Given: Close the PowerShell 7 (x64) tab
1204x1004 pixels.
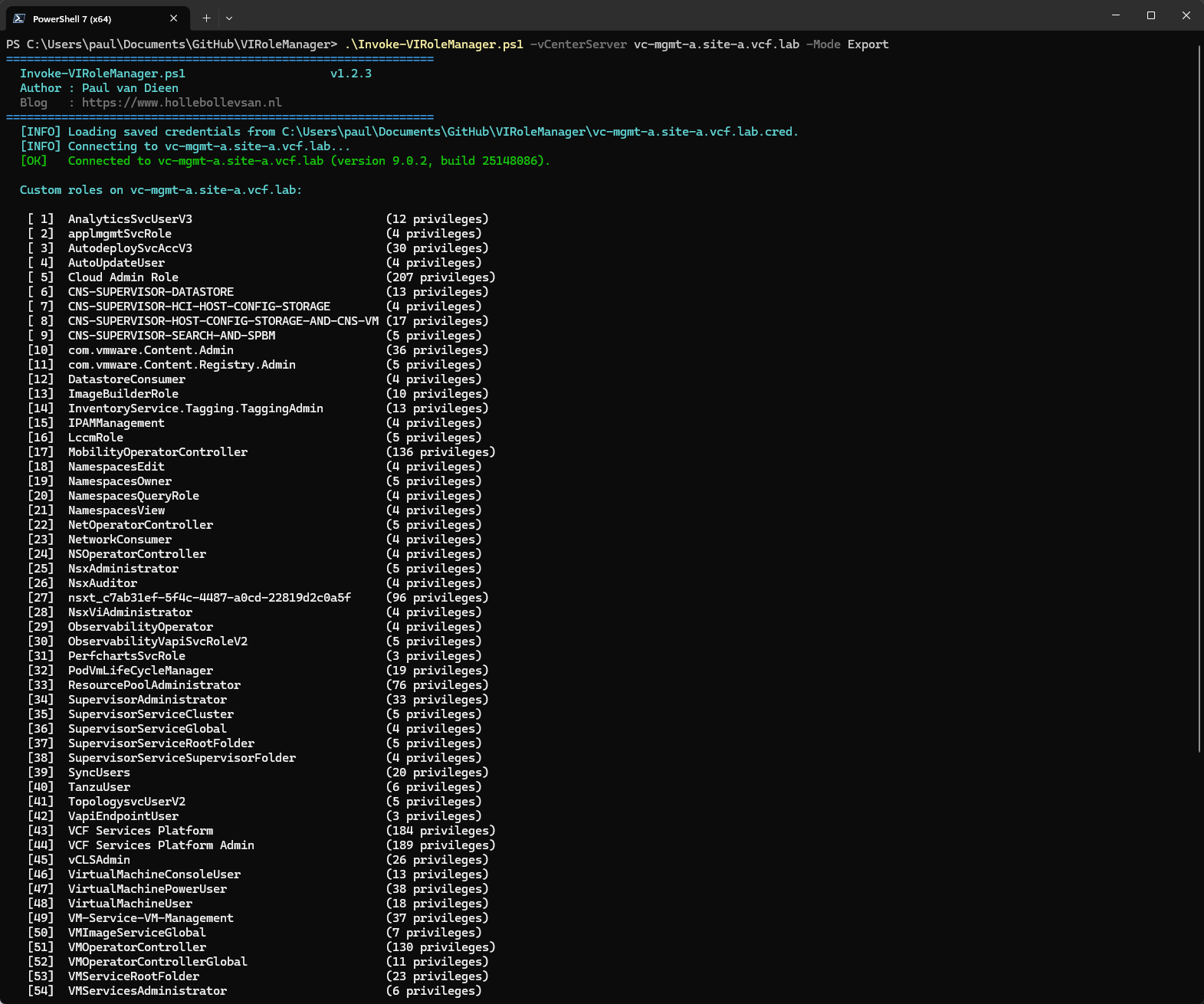Looking at the screenshot, I should [173, 18].
